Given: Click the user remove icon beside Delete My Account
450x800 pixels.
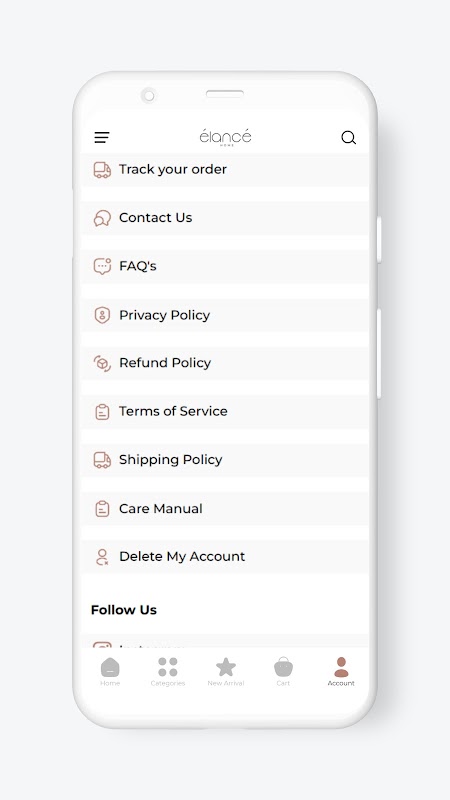Looking at the screenshot, I should click(x=102, y=557).
